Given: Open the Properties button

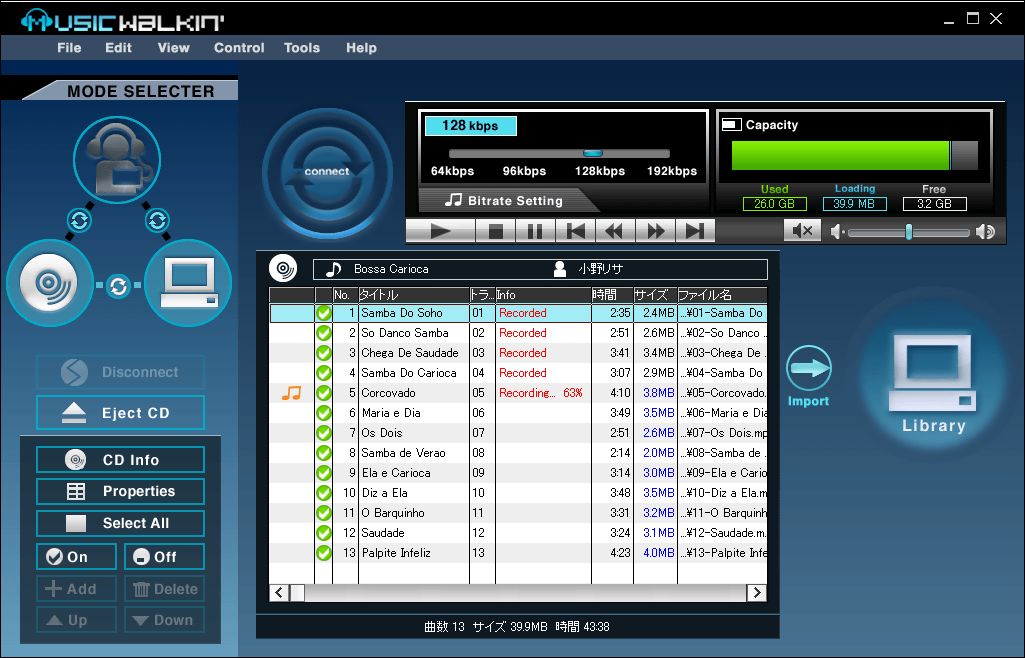Looking at the screenshot, I should tap(120, 491).
